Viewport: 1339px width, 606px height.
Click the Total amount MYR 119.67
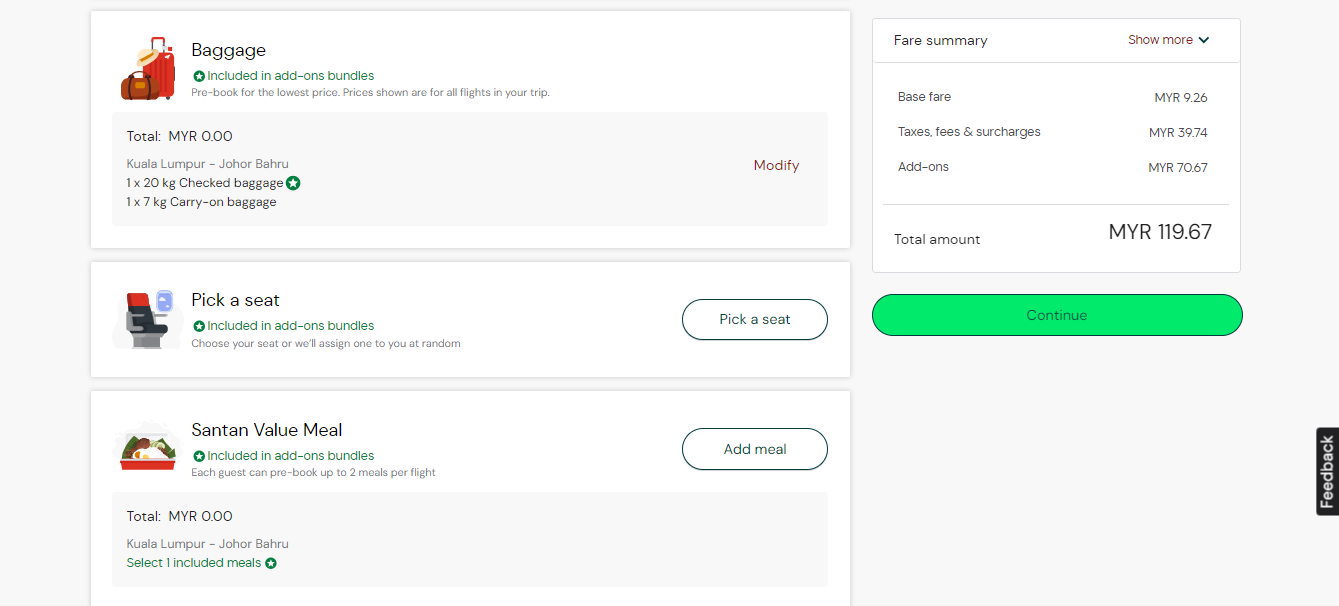[x=1160, y=233]
